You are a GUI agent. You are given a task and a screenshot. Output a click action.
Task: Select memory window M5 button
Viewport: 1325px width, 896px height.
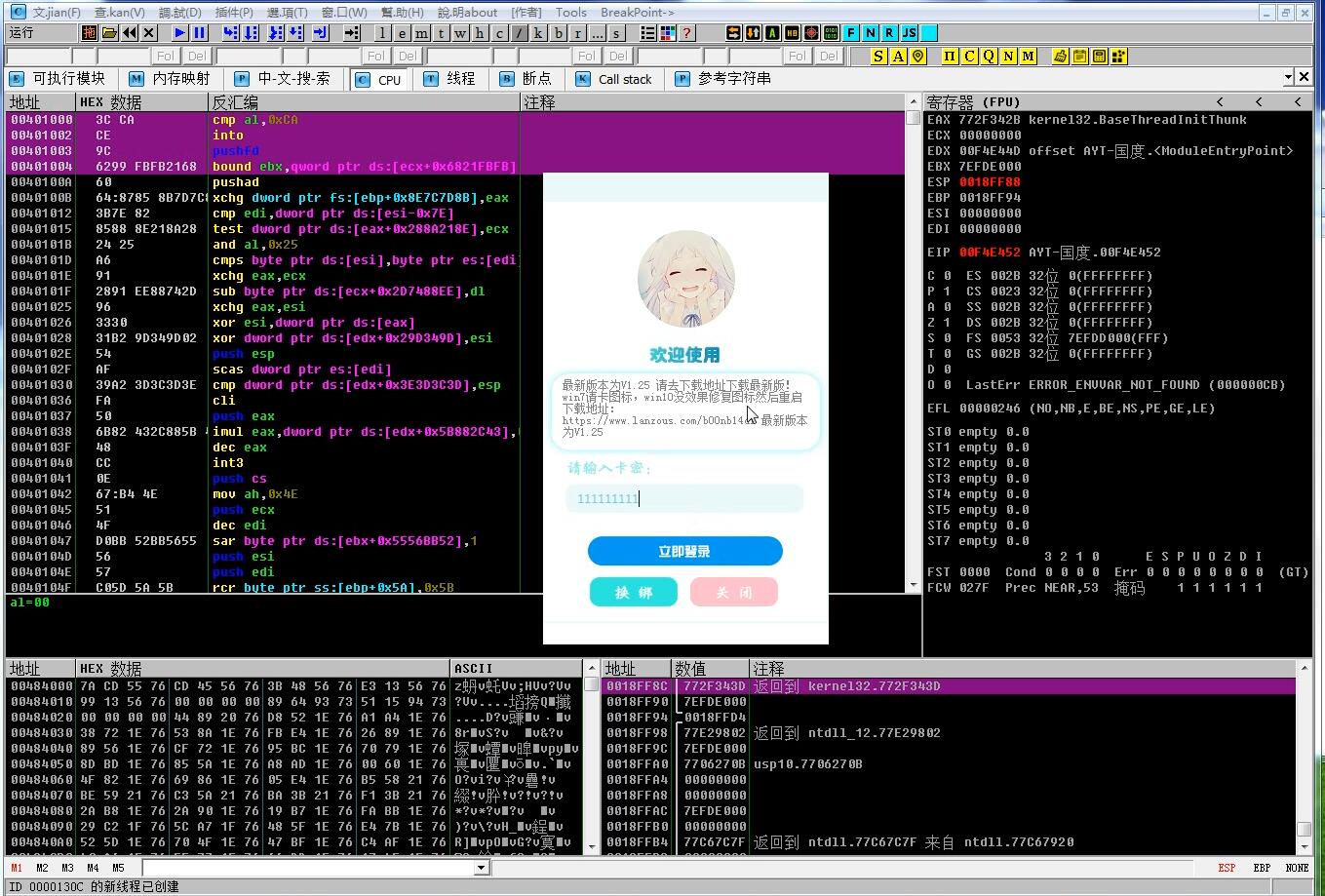pos(118,868)
